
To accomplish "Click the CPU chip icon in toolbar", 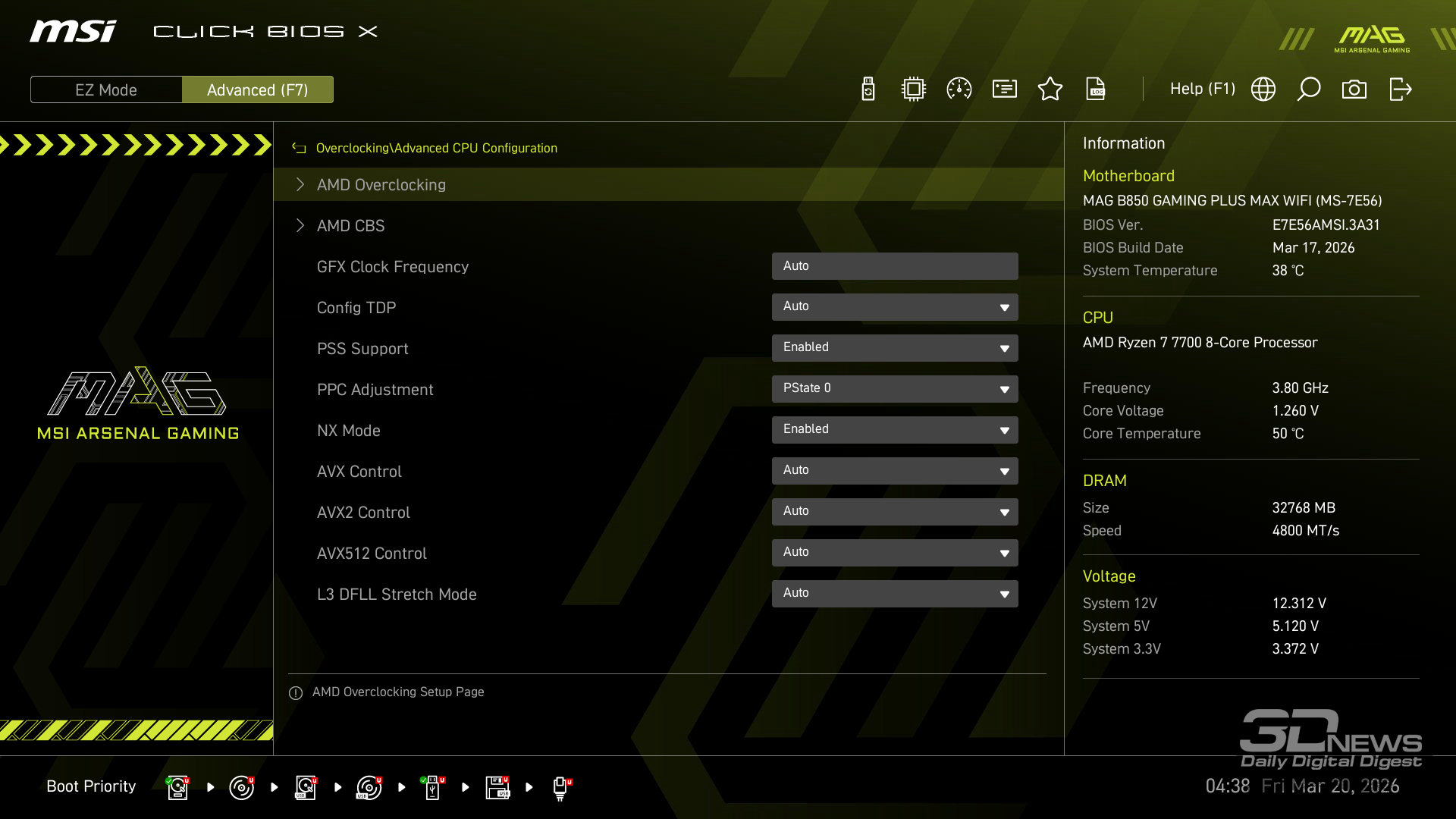I will coord(913,89).
